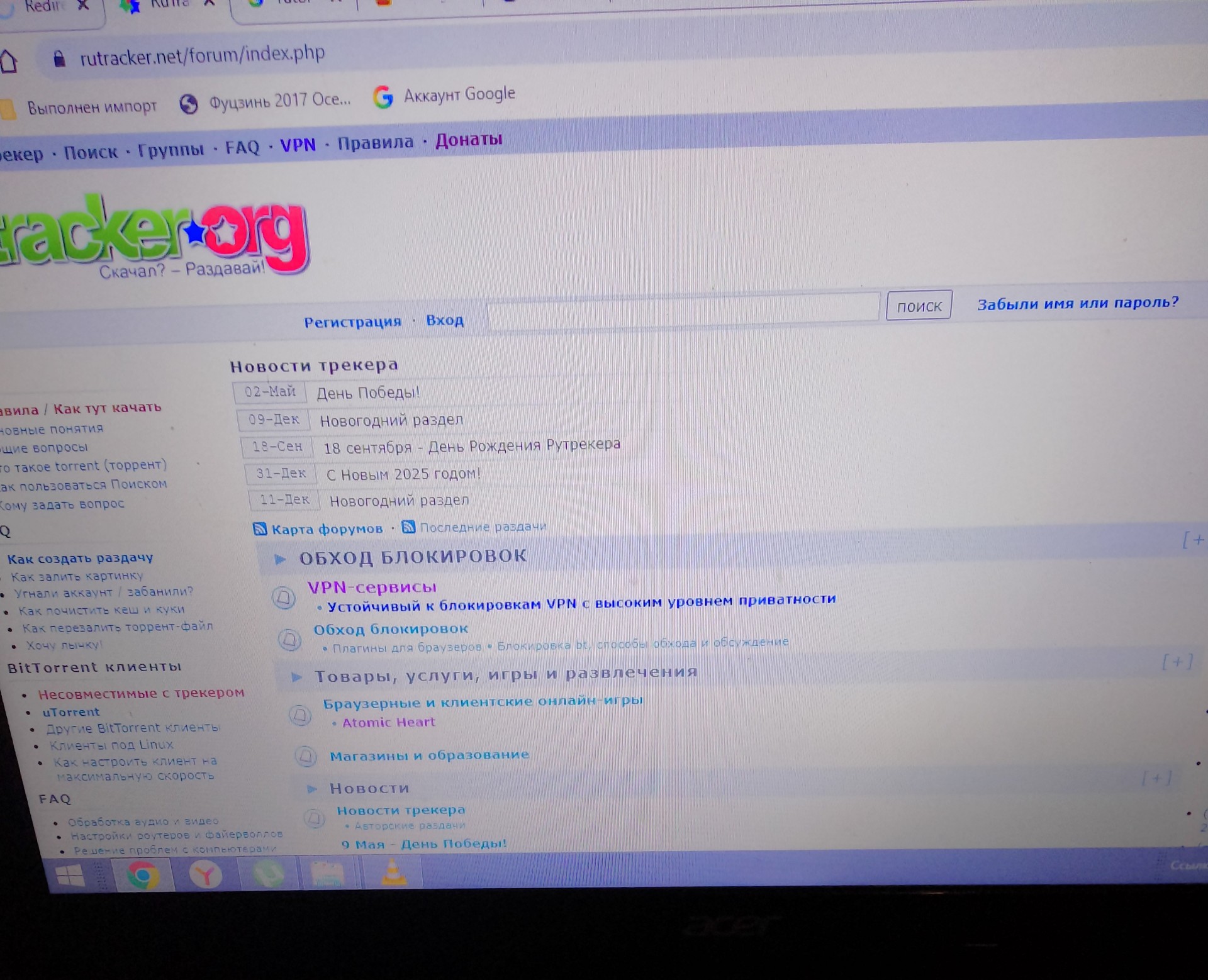This screenshot has height=980, width=1208.
Task: Open 'Как создать раздачу' sidebar link
Action: coord(80,559)
